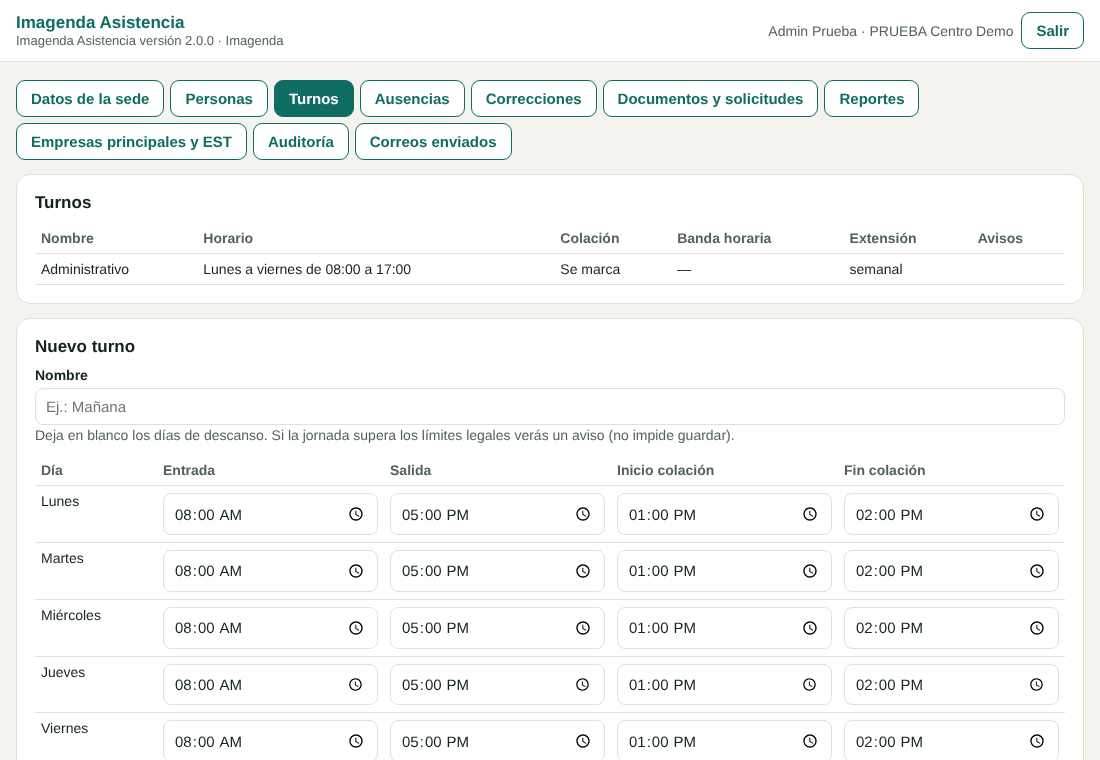
Task: Click the Martes Salida time field
Action: click(497, 571)
